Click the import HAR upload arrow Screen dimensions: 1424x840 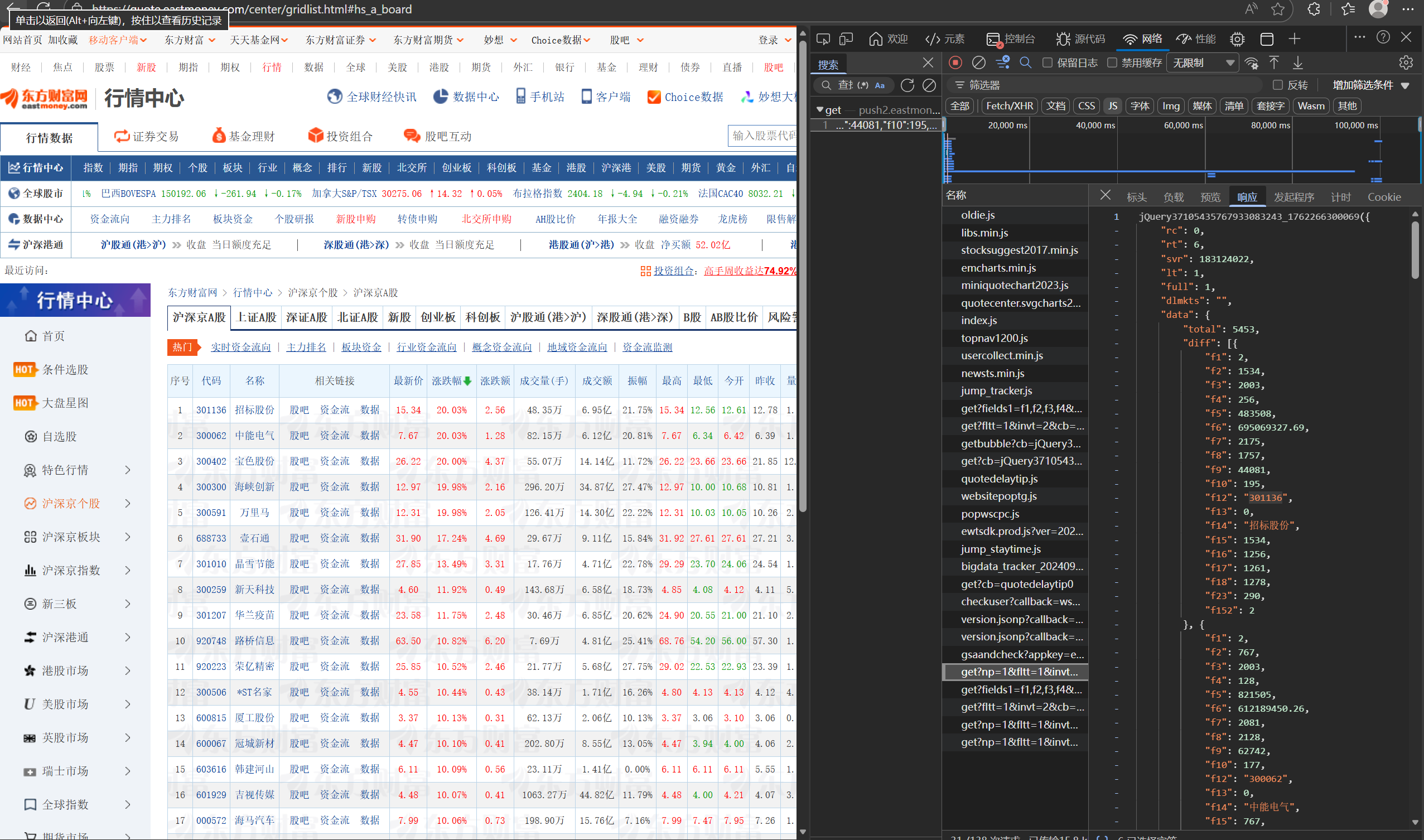tap(1274, 62)
